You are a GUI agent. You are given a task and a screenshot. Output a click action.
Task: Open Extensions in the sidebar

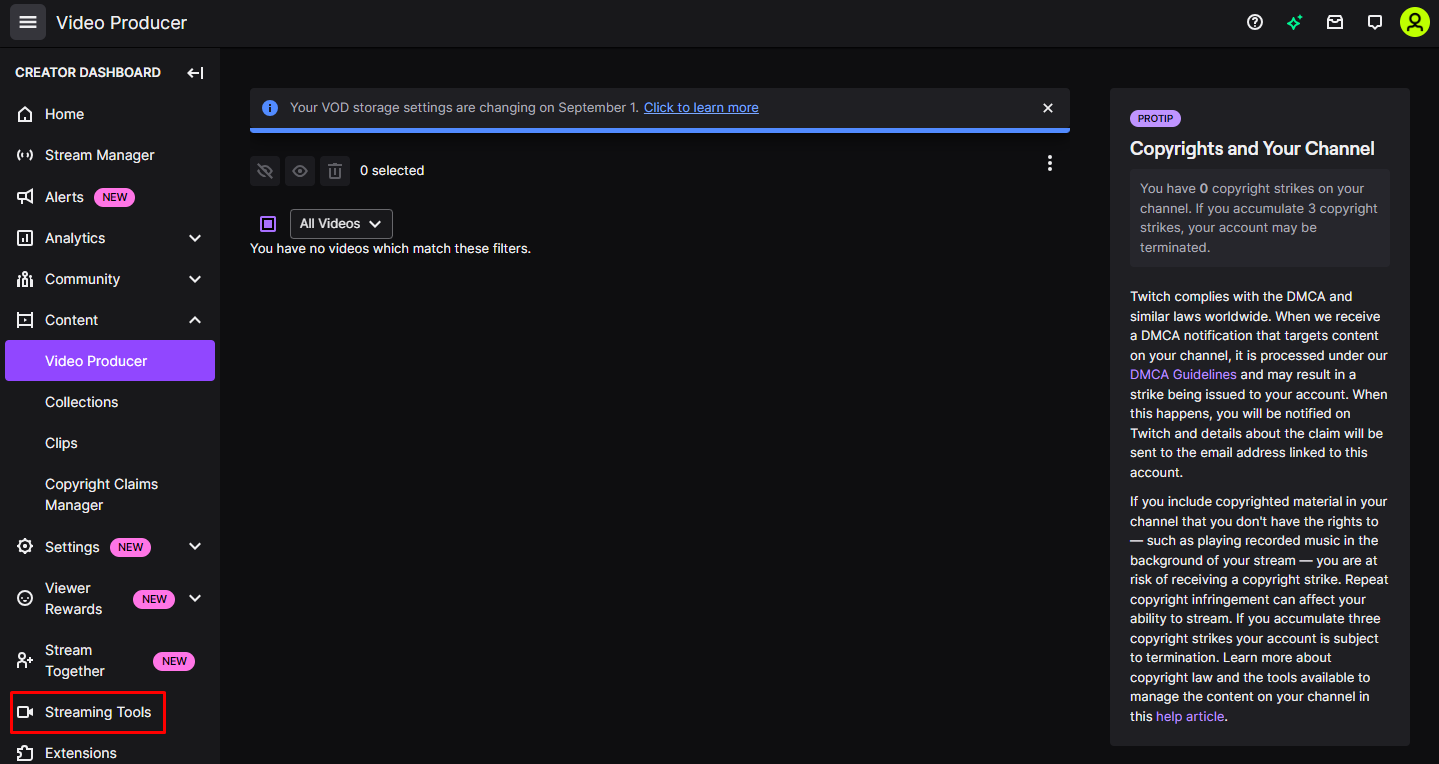110,753
